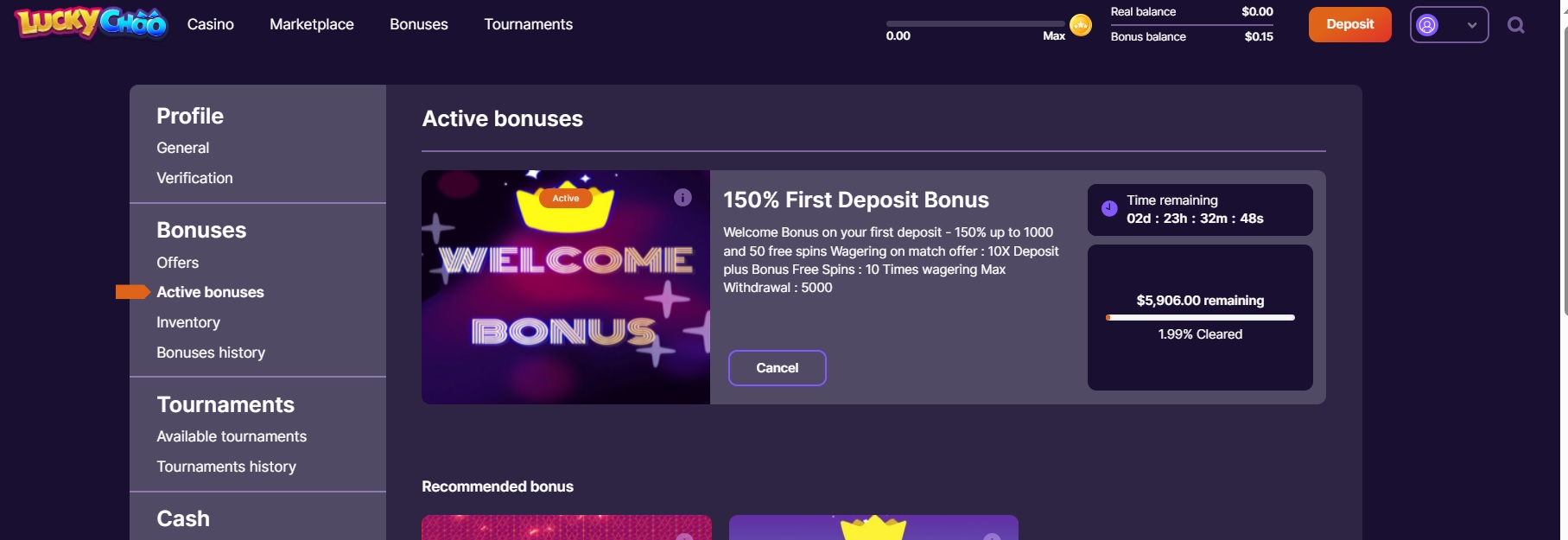The image size is (1568, 540).
Task: Open the search magnifier icon
Action: tap(1515, 25)
